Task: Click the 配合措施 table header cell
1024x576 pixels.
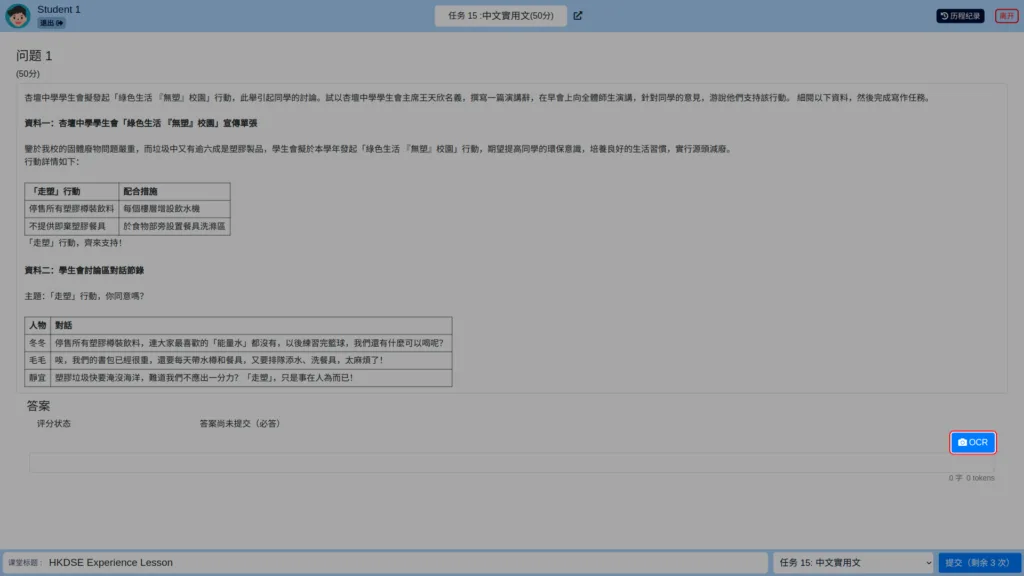Action: [x=174, y=191]
